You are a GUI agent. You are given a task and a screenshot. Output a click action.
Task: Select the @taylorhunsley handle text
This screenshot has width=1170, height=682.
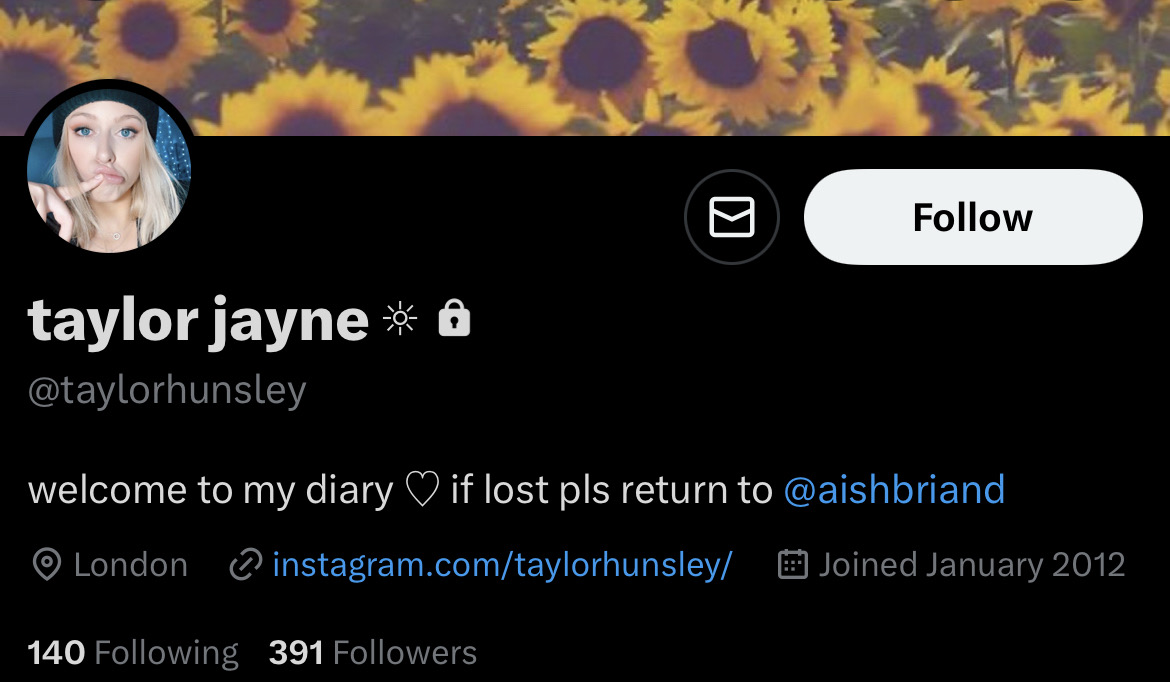[167, 390]
